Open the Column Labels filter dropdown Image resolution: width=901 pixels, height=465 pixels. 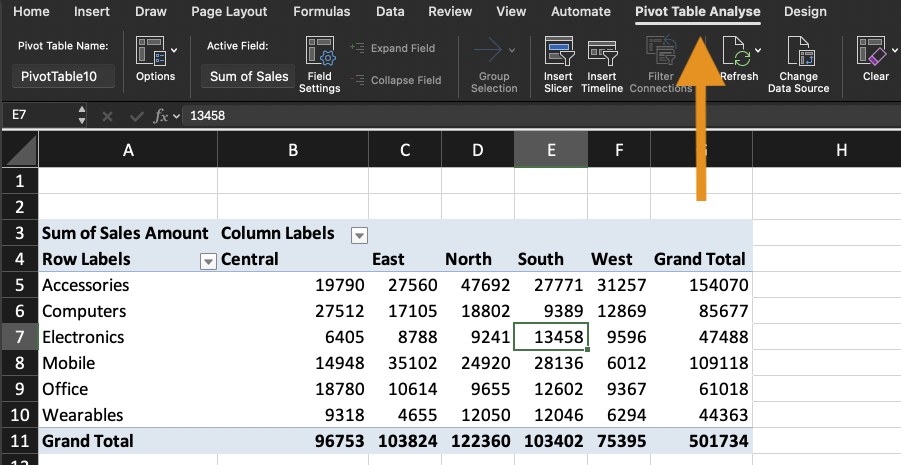[x=359, y=235]
